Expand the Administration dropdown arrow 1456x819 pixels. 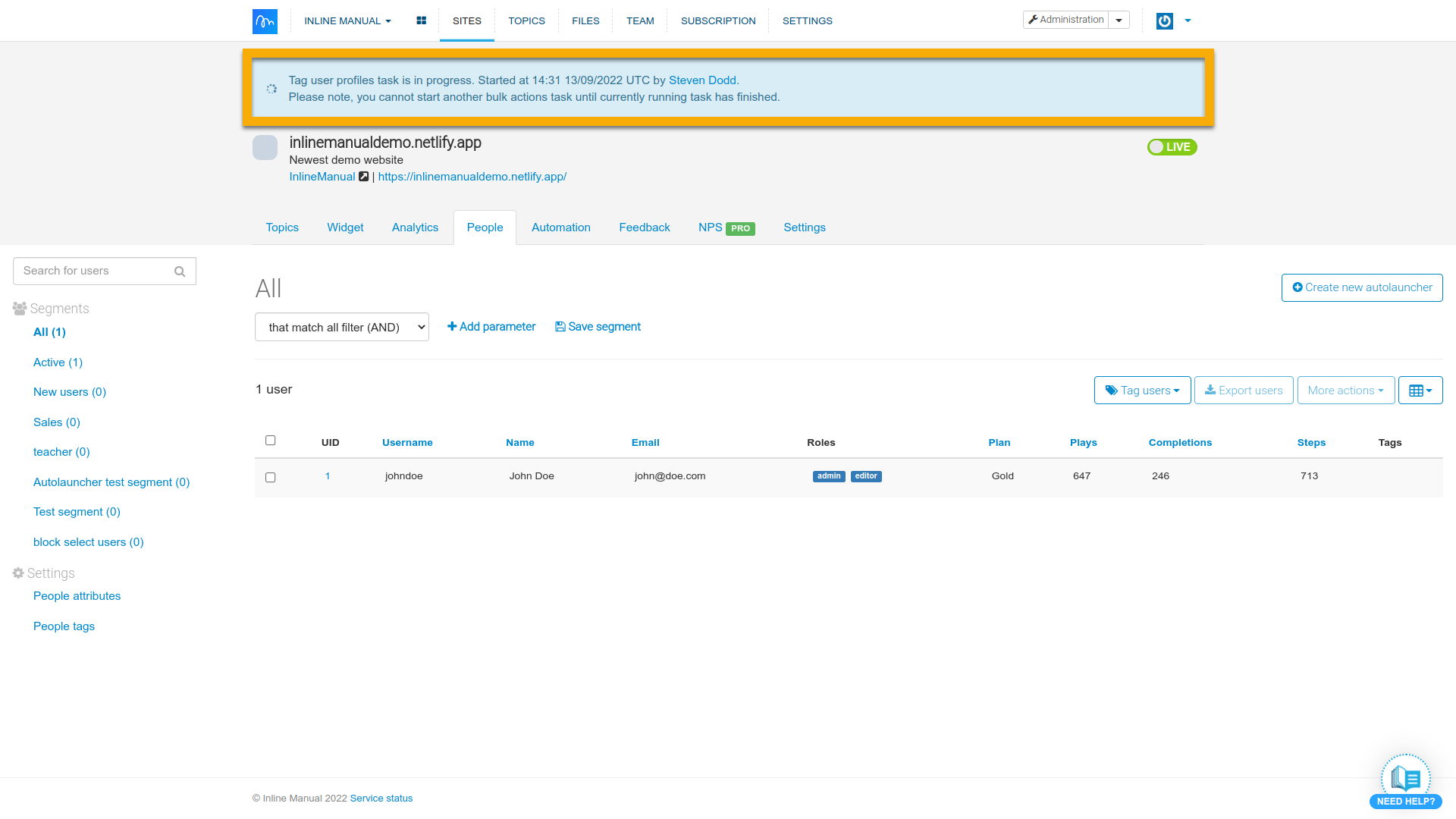point(1119,20)
